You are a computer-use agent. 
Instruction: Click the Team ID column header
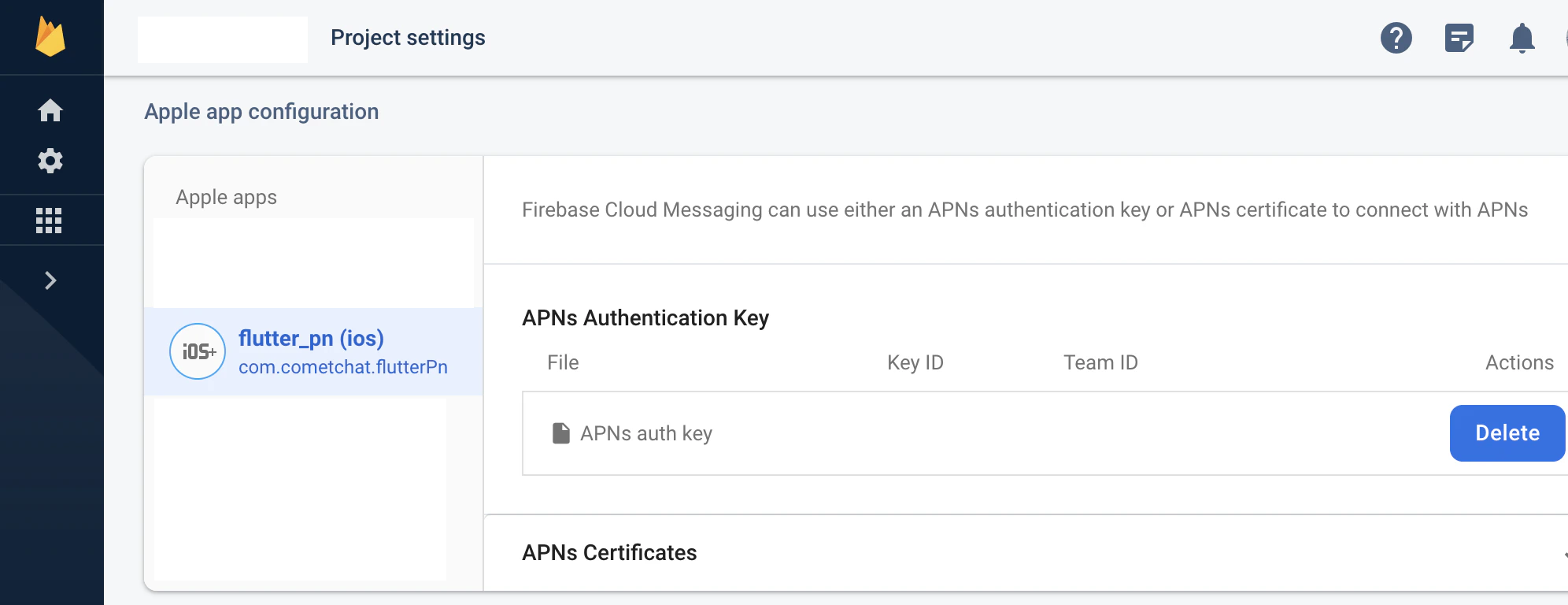point(1100,362)
